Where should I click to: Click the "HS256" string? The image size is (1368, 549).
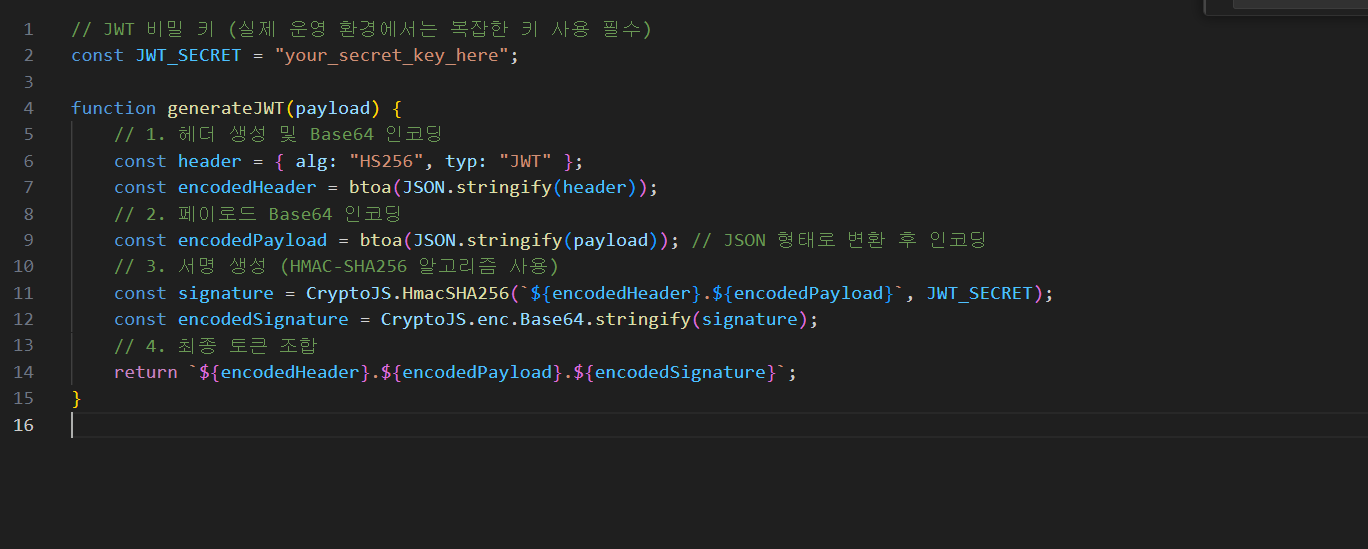pyautogui.click(x=387, y=161)
